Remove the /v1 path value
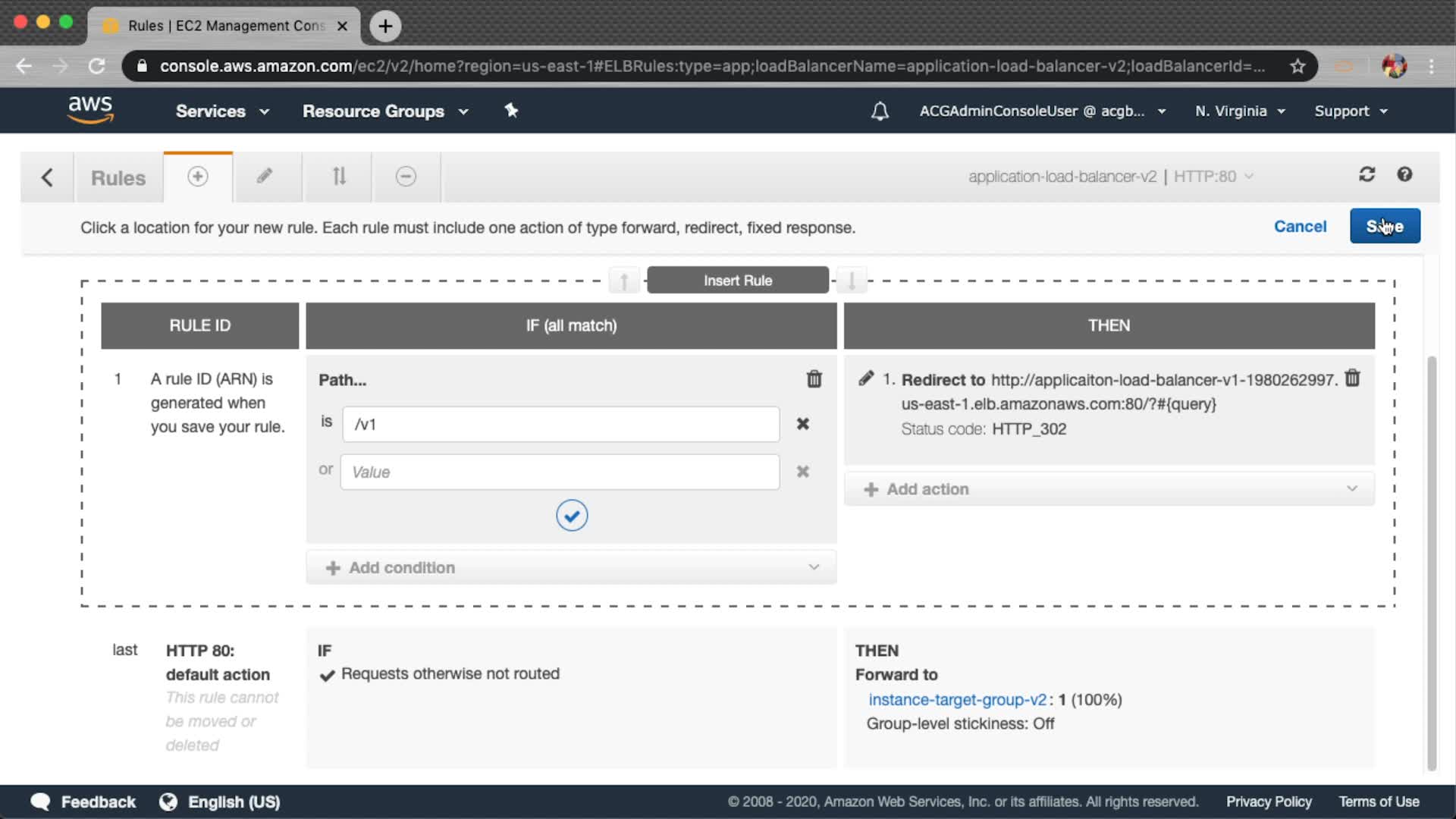Image resolution: width=1456 pixels, height=819 pixels. [802, 424]
